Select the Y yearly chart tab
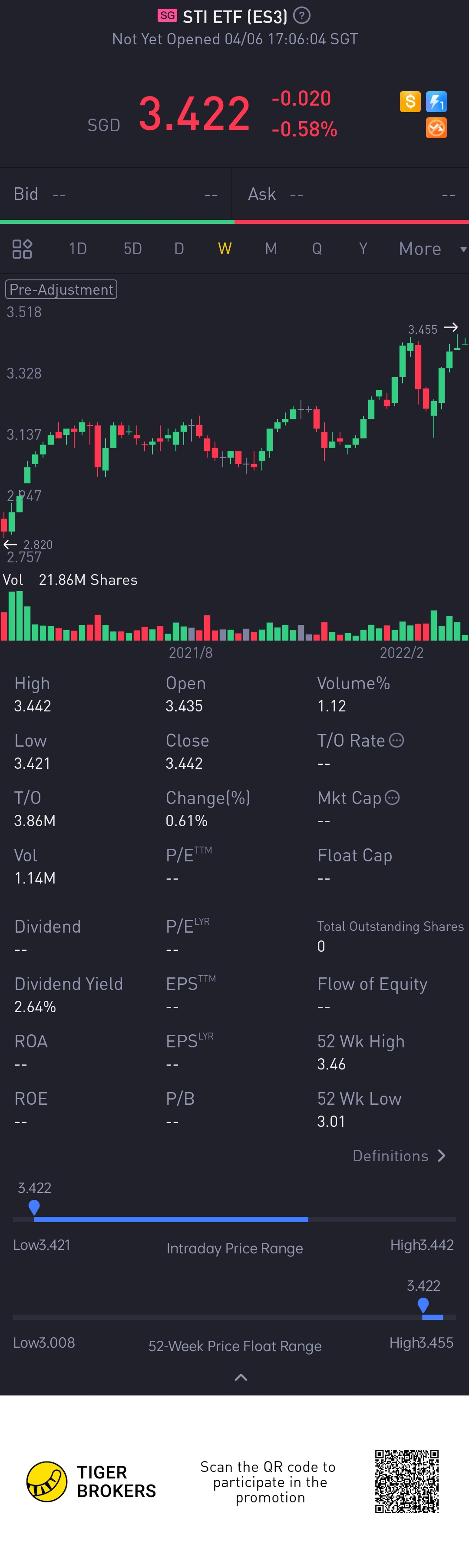 pos(363,249)
